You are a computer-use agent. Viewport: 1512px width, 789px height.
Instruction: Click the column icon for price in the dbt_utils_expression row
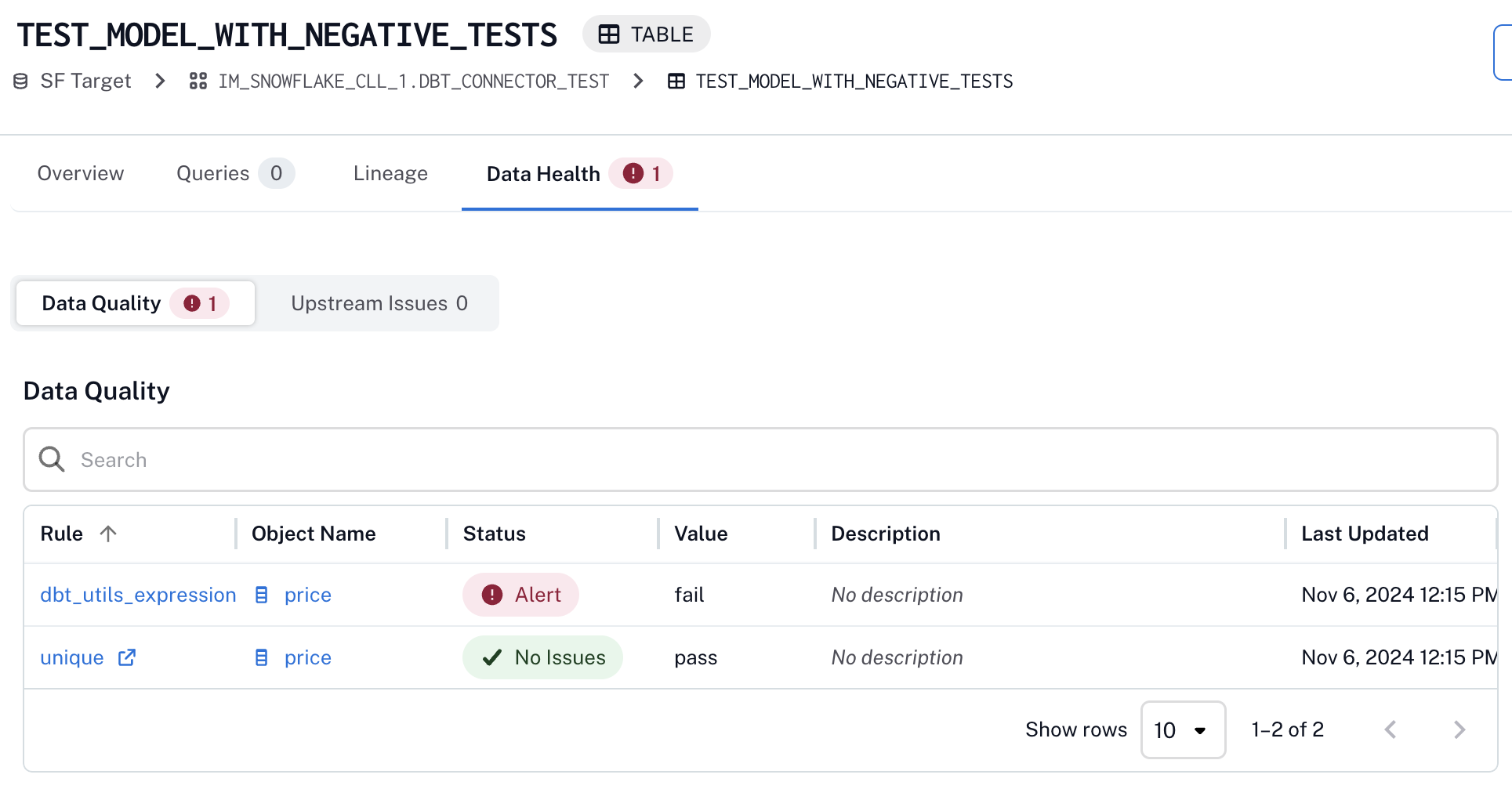tap(262, 595)
